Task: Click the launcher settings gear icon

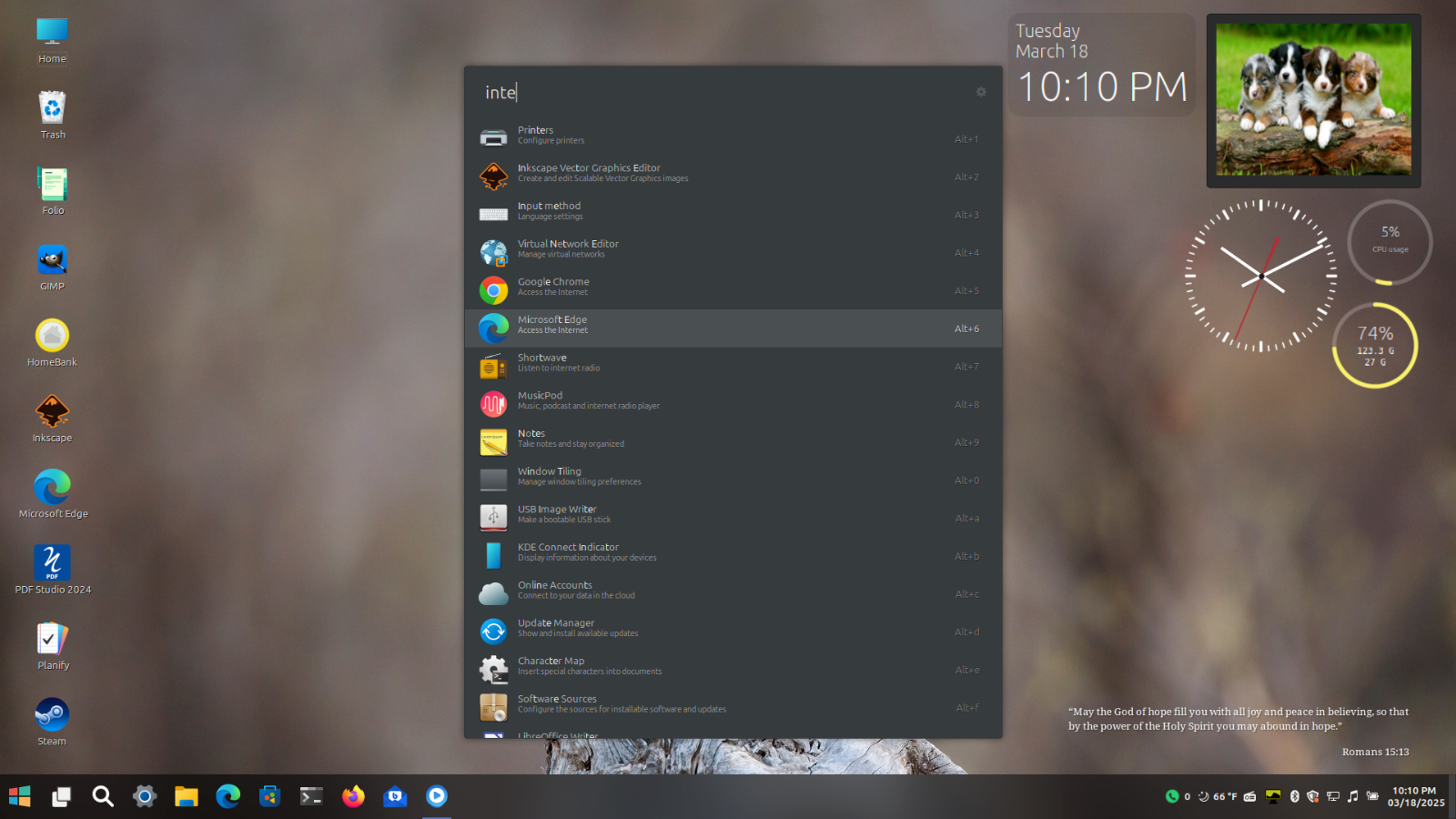Action: coord(981,92)
